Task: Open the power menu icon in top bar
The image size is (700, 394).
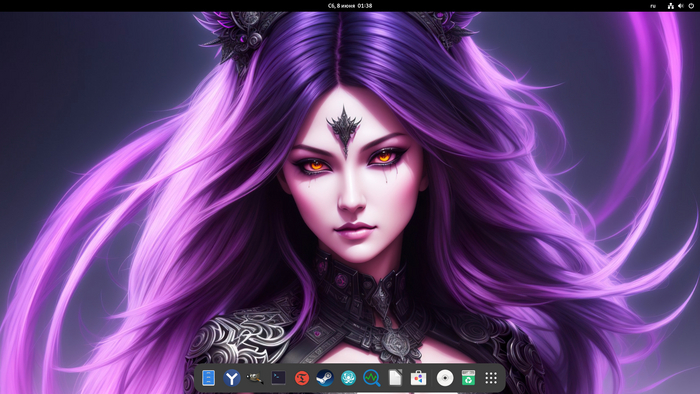Action: [x=691, y=6]
